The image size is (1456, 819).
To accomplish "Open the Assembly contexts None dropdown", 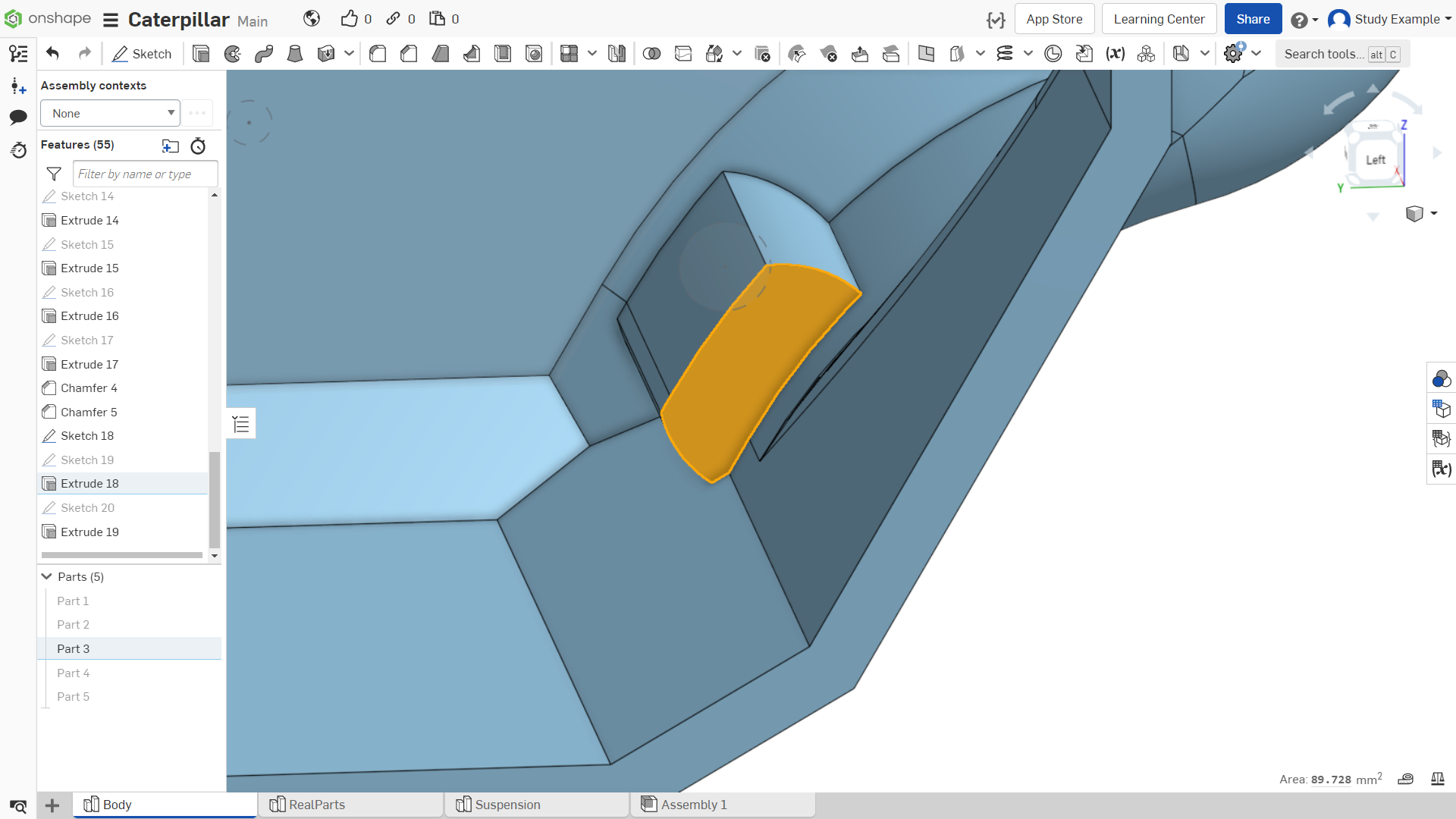I will (x=110, y=113).
